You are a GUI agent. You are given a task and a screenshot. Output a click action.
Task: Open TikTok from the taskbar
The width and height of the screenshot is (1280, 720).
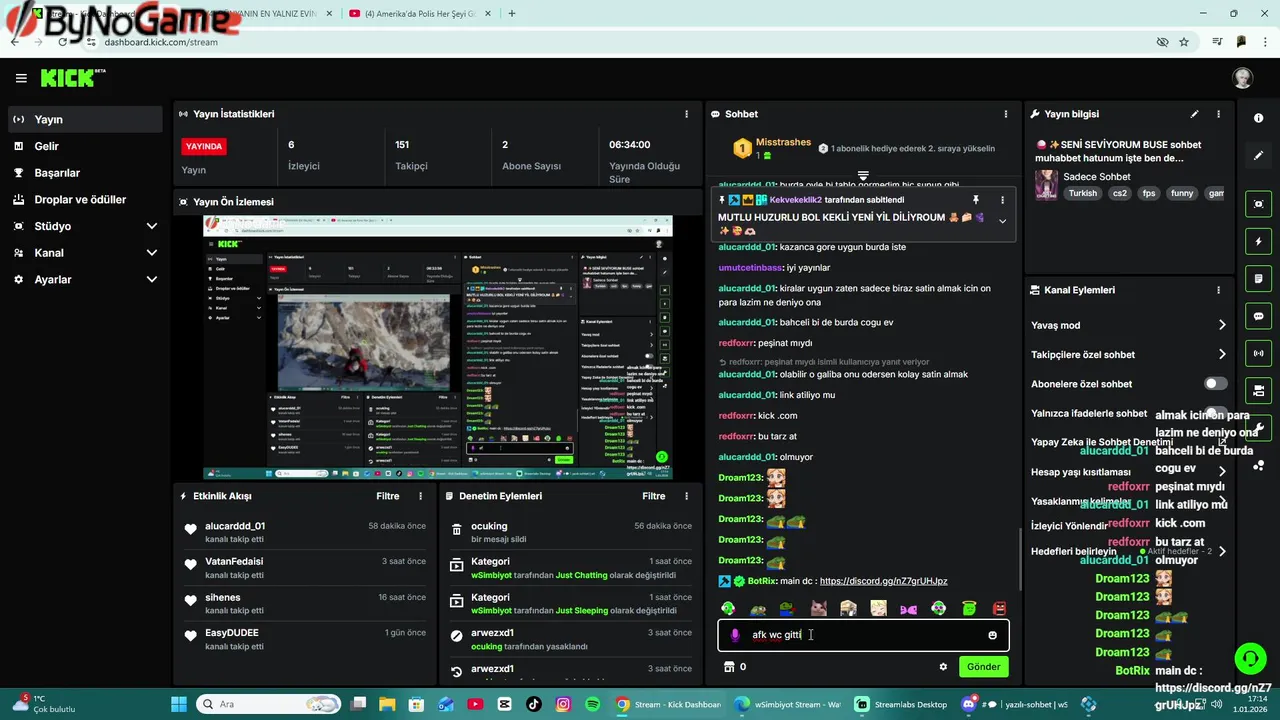(533, 704)
